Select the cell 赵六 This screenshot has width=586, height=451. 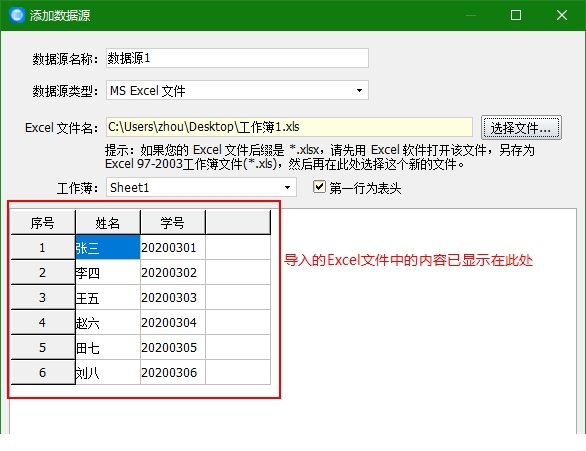pos(108,322)
